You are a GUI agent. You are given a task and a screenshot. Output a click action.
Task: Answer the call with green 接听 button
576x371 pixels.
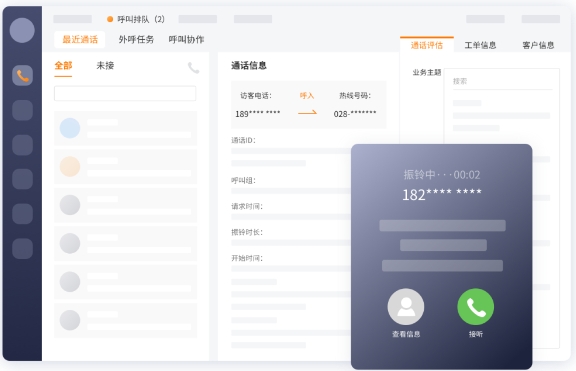coord(475,307)
